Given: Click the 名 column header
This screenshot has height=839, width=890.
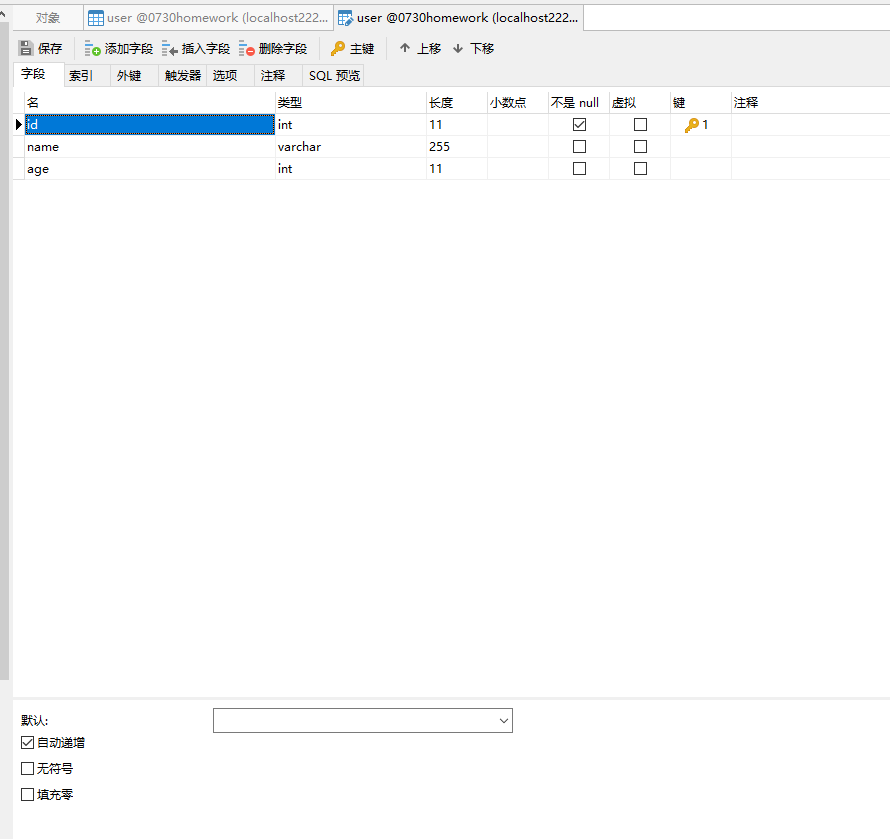Looking at the screenshot, I should pyautogui.click(x=150, y=103).
